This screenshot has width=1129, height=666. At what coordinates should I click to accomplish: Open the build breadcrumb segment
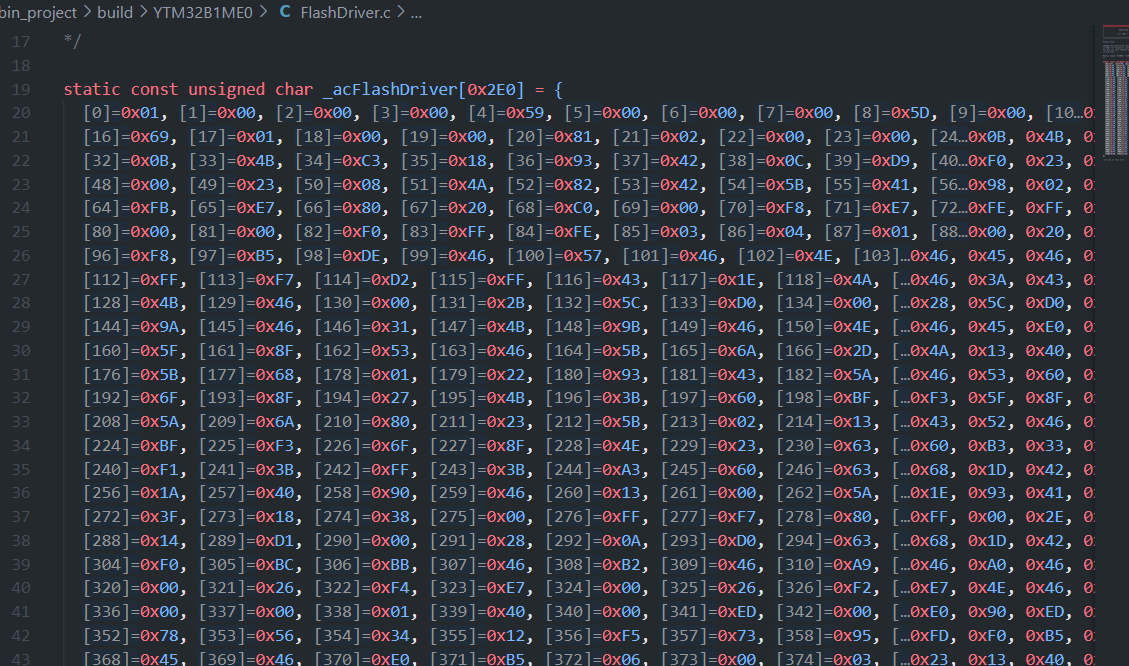click(x=115, y=12)
